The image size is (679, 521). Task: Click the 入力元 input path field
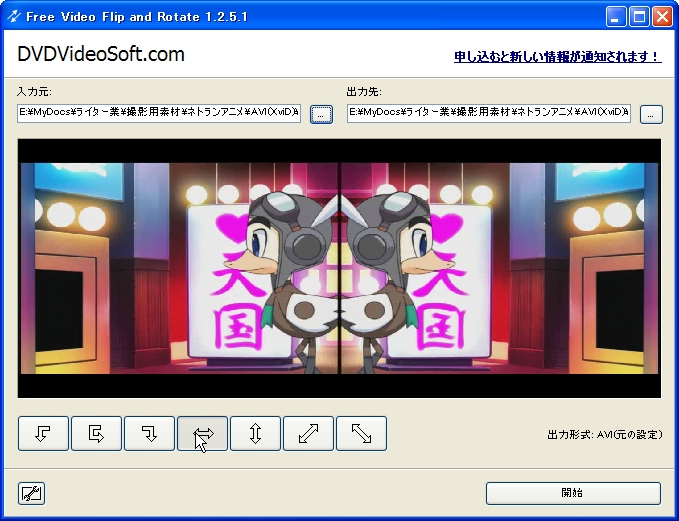point(159,113)
